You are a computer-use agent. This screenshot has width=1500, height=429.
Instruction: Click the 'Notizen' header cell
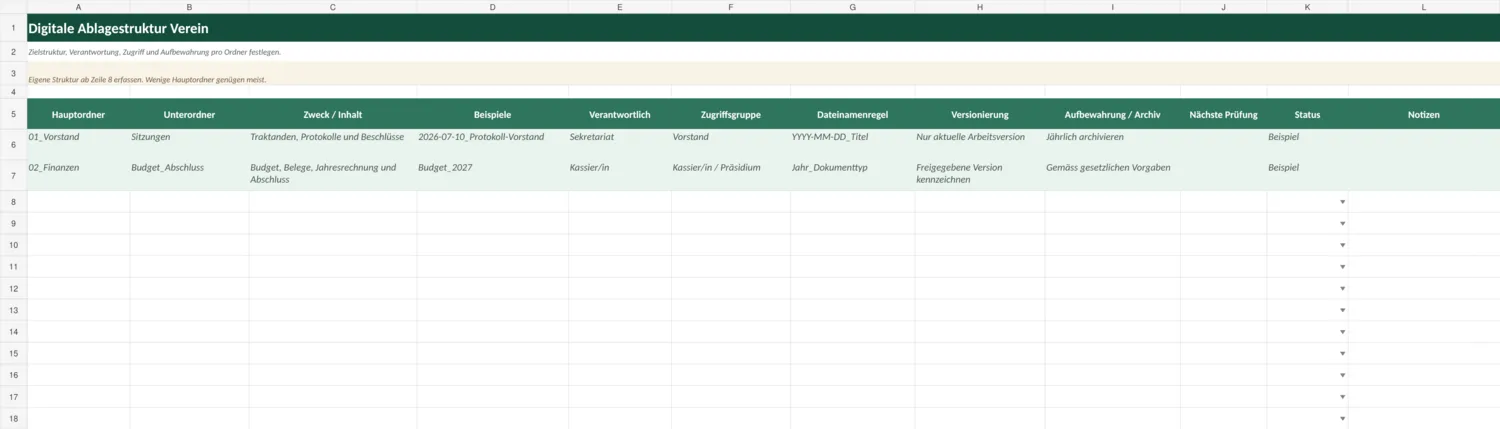click(1424, 115)
